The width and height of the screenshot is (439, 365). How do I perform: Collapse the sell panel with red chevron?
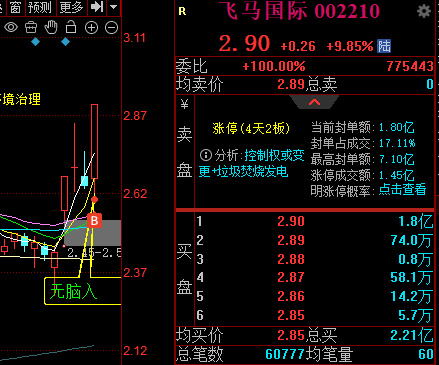[x=314, y=102]
